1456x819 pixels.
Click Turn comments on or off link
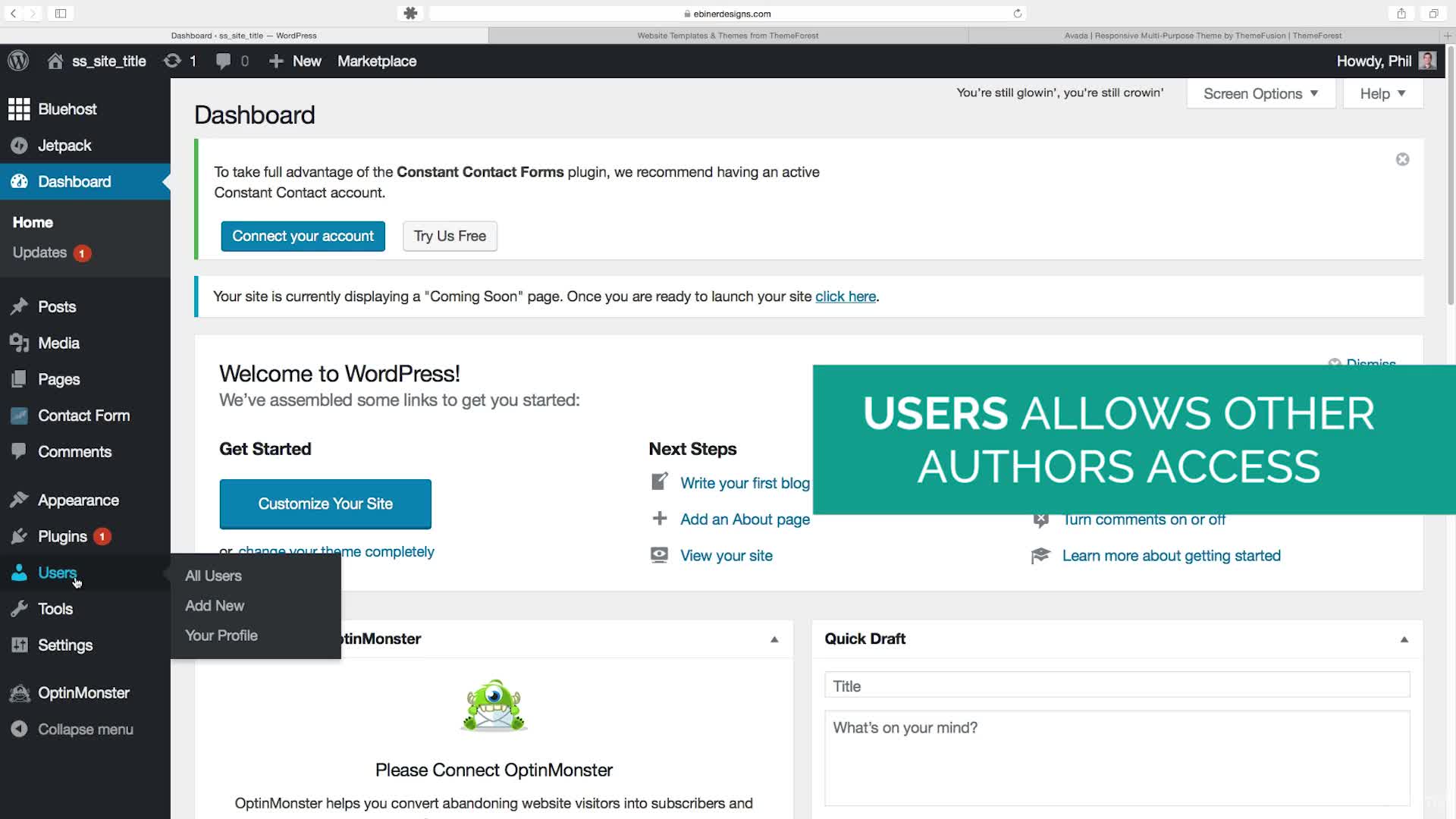1144,520
